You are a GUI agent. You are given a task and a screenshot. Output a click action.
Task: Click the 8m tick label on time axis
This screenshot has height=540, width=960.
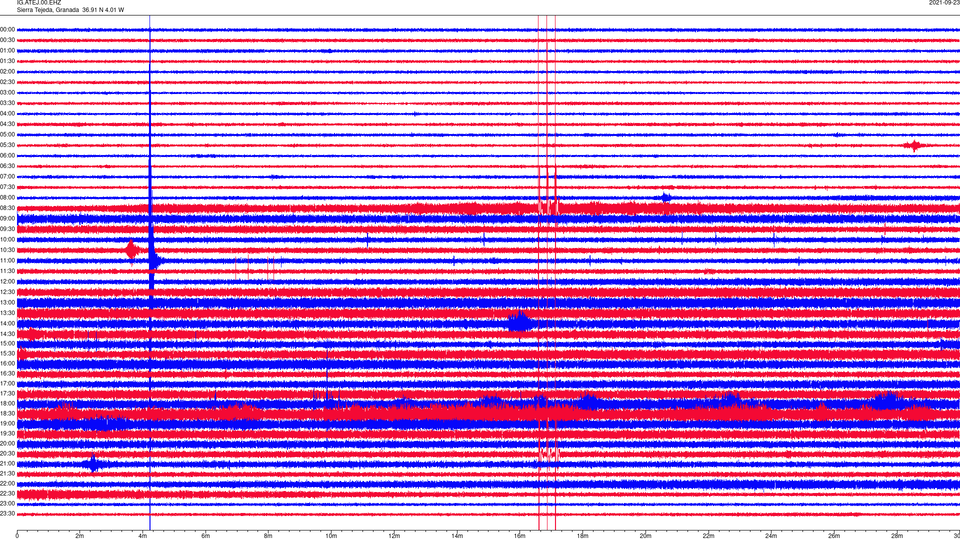coord(268,536)
